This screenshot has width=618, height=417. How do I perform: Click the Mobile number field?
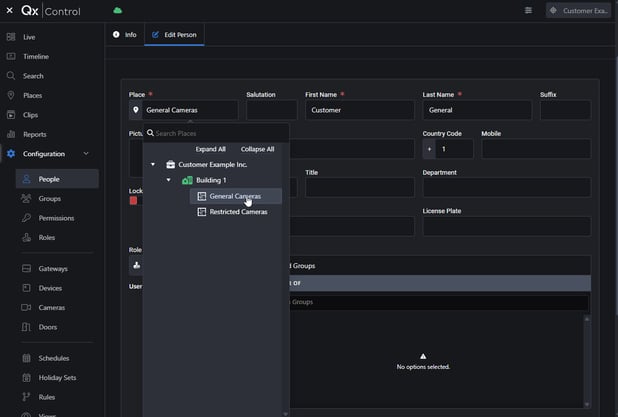pos(536,149)
